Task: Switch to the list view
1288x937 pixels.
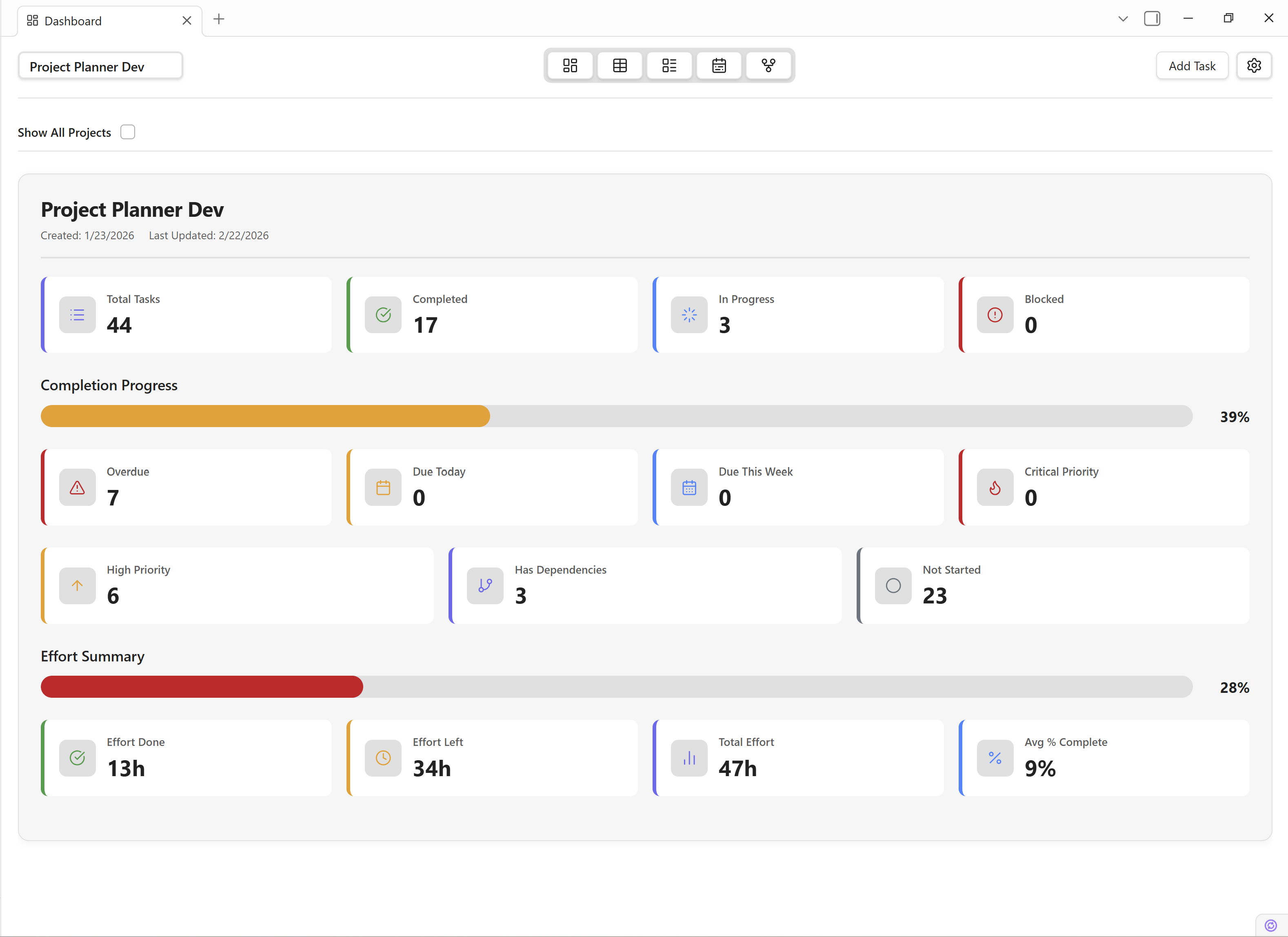Action: [x=669, y=65]
